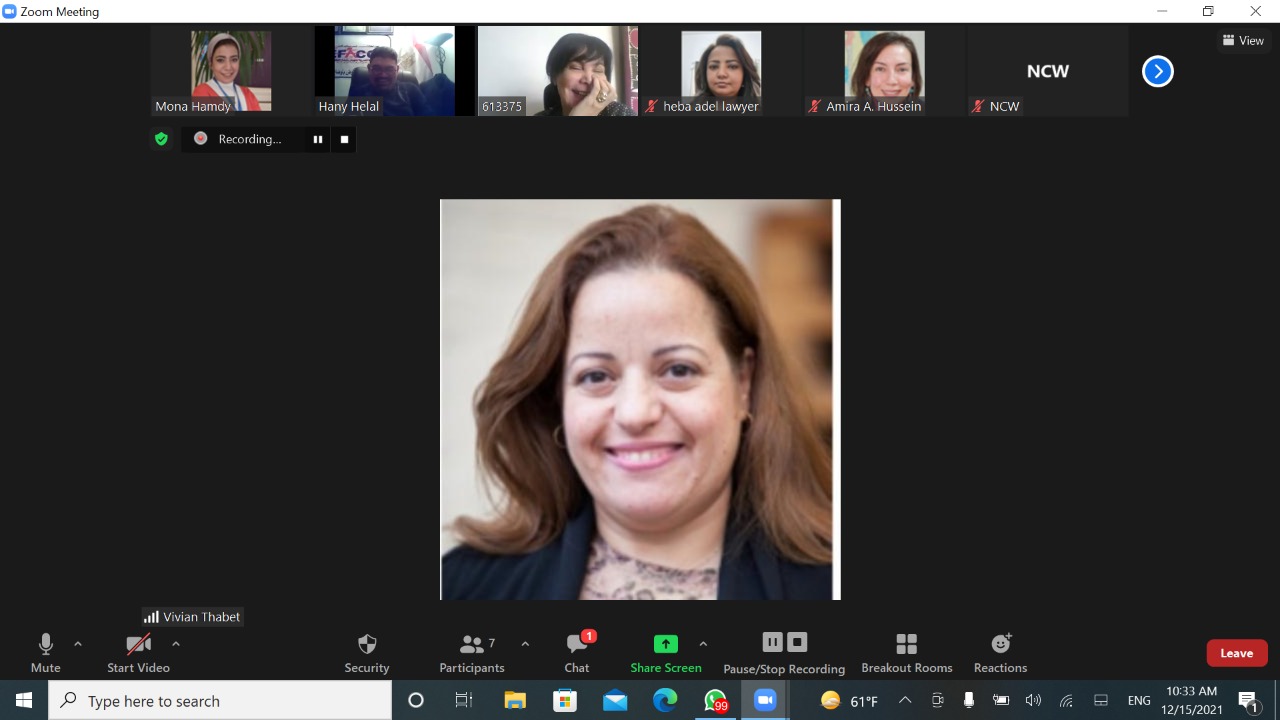Open the Security options
The height and width of the screenshot is (720, 1280).
click(366, 650)
